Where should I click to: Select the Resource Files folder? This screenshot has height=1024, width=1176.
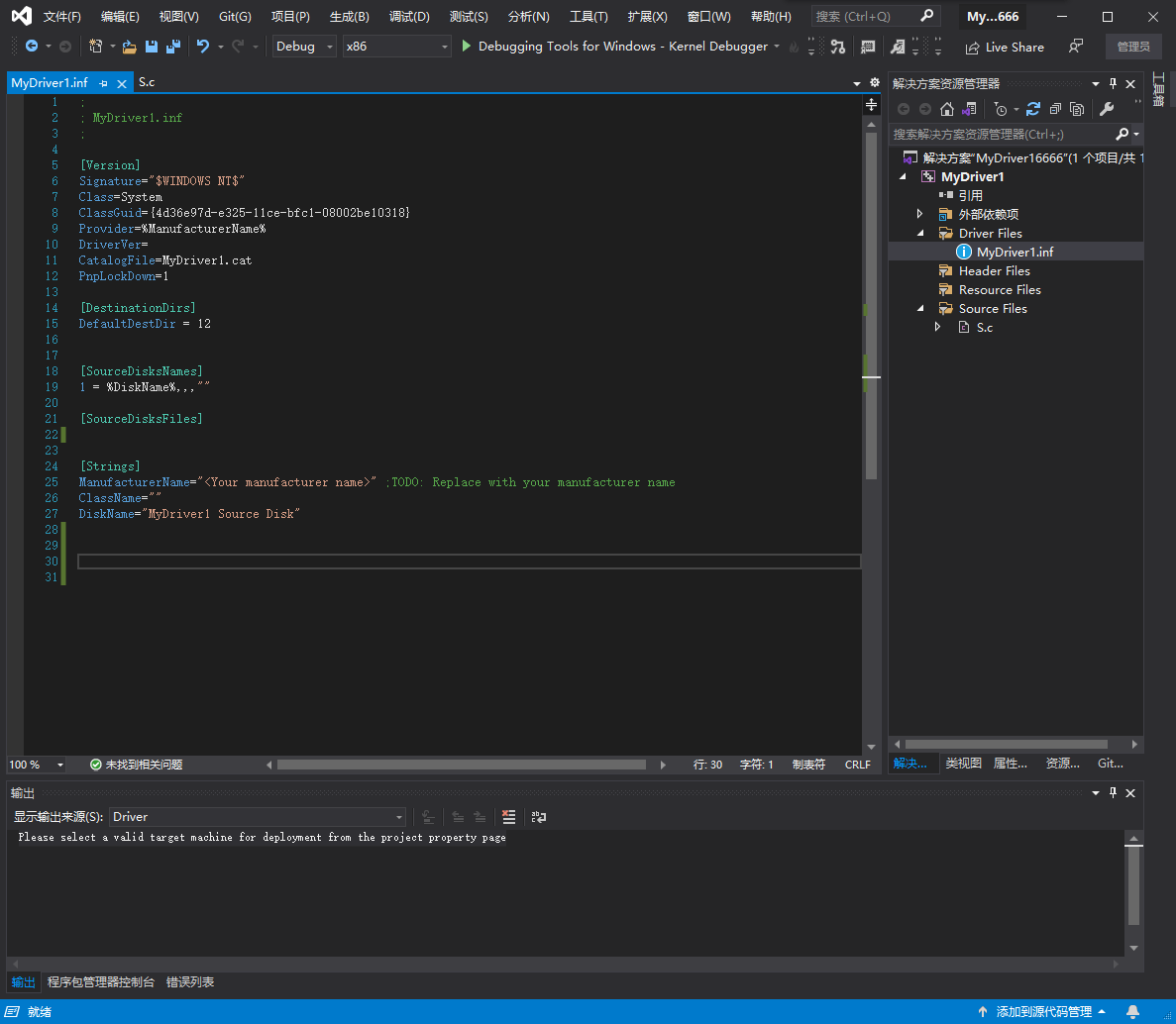tap(999, 289)
